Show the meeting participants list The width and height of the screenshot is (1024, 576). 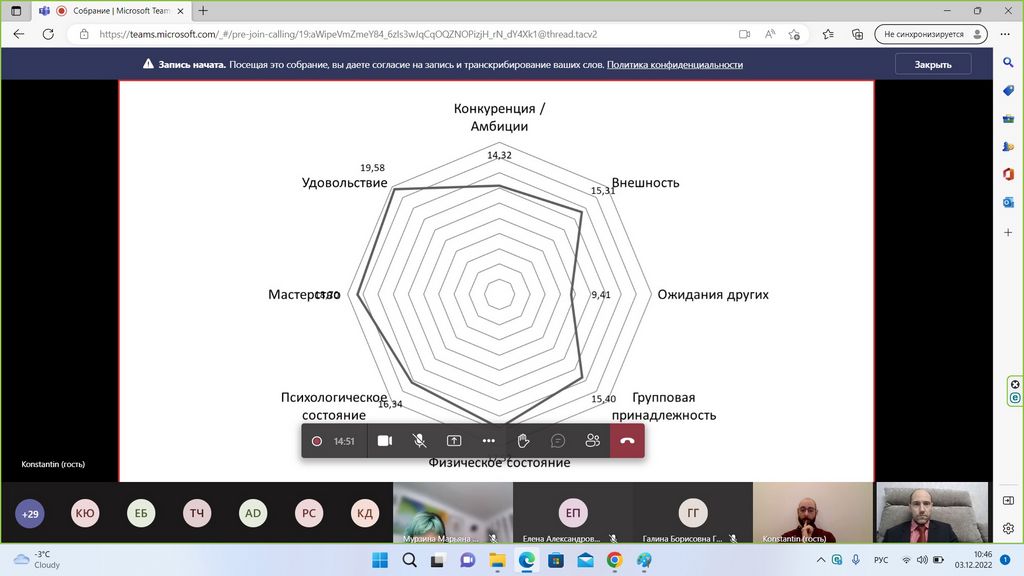point(593,441)
